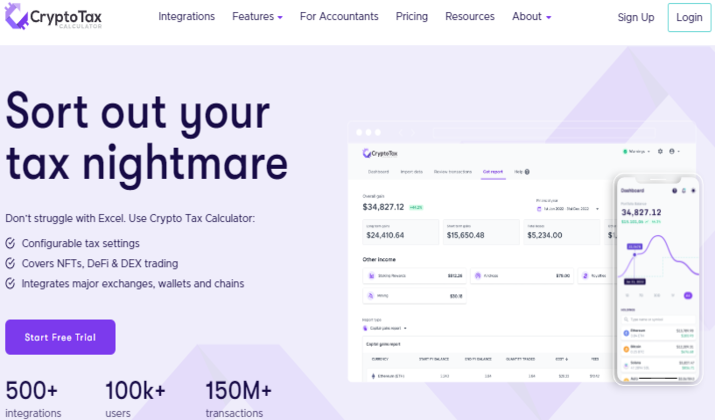Click the 34,827.12 balance on the phone mockup
Image resolution: width=715 pixels, height=420 pixels.
click(641, 213)
